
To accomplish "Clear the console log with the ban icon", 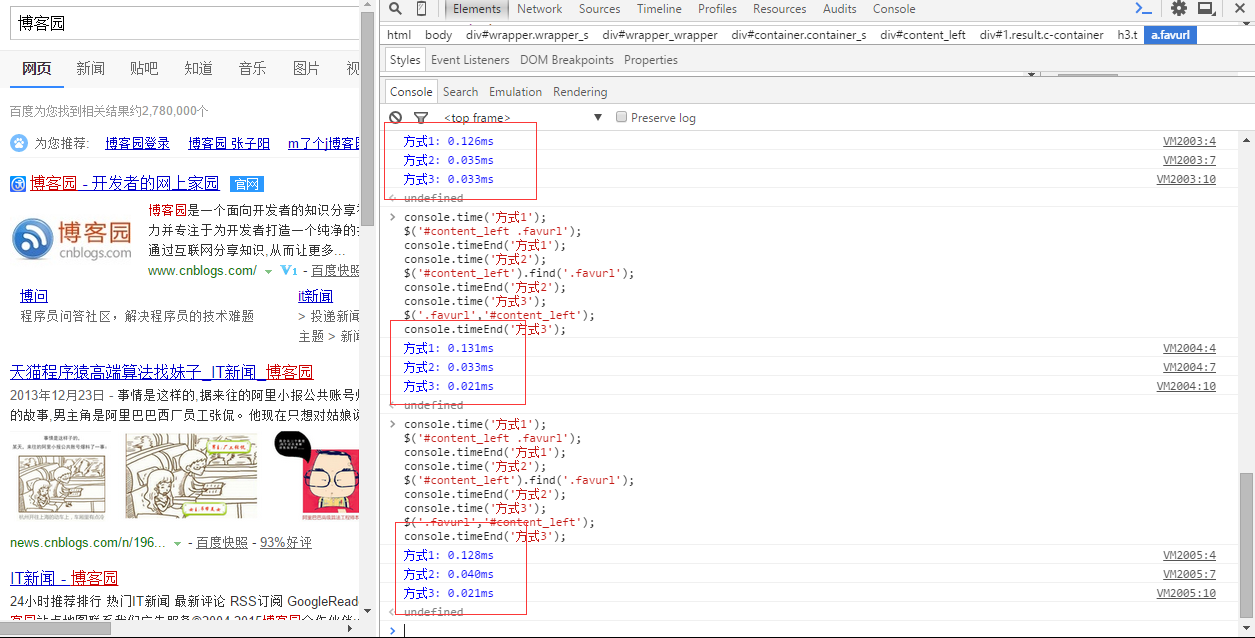I will click(x=396, y=118).
